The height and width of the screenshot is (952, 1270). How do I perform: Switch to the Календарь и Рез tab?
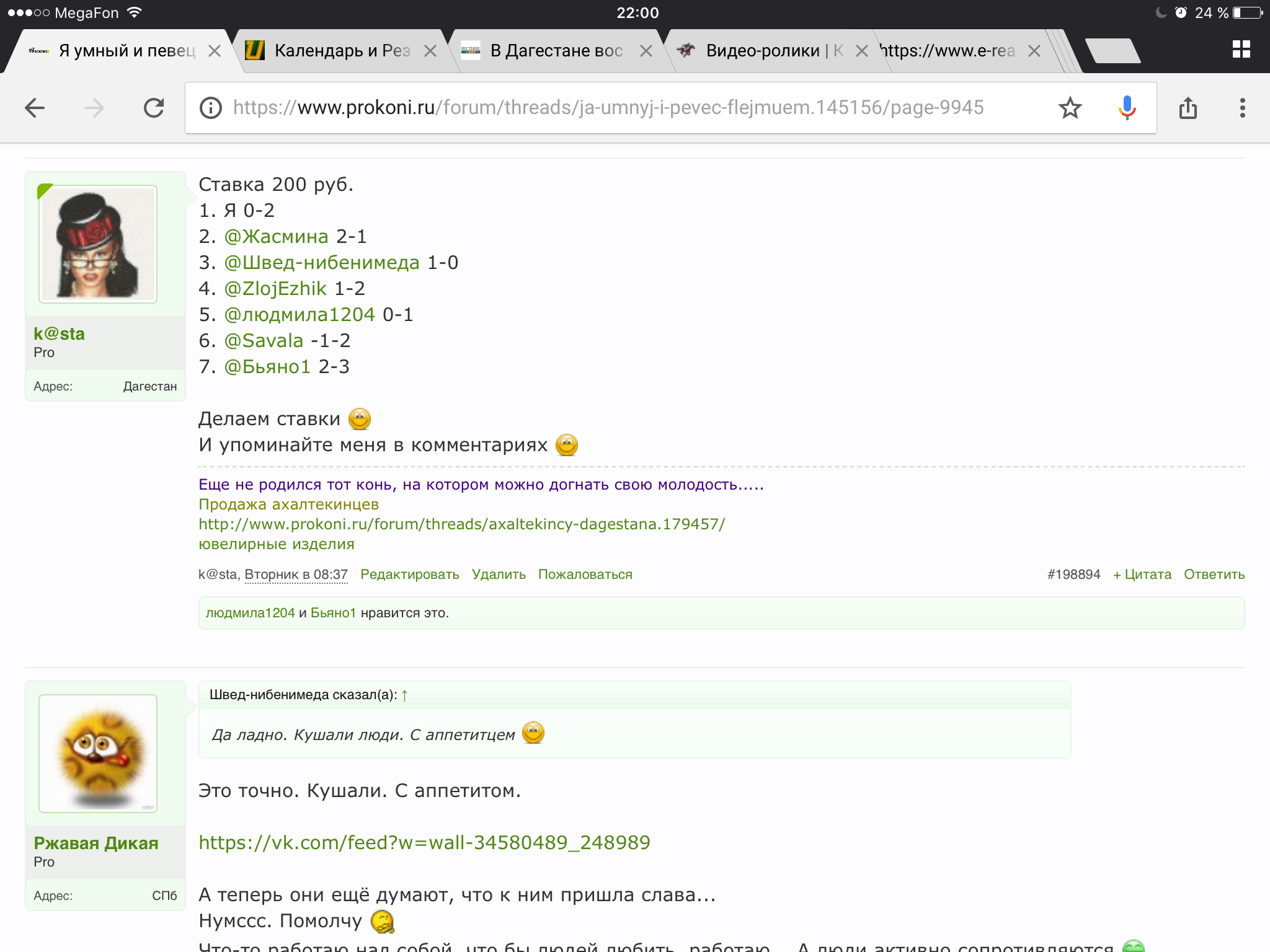click(x=341, y=51)
